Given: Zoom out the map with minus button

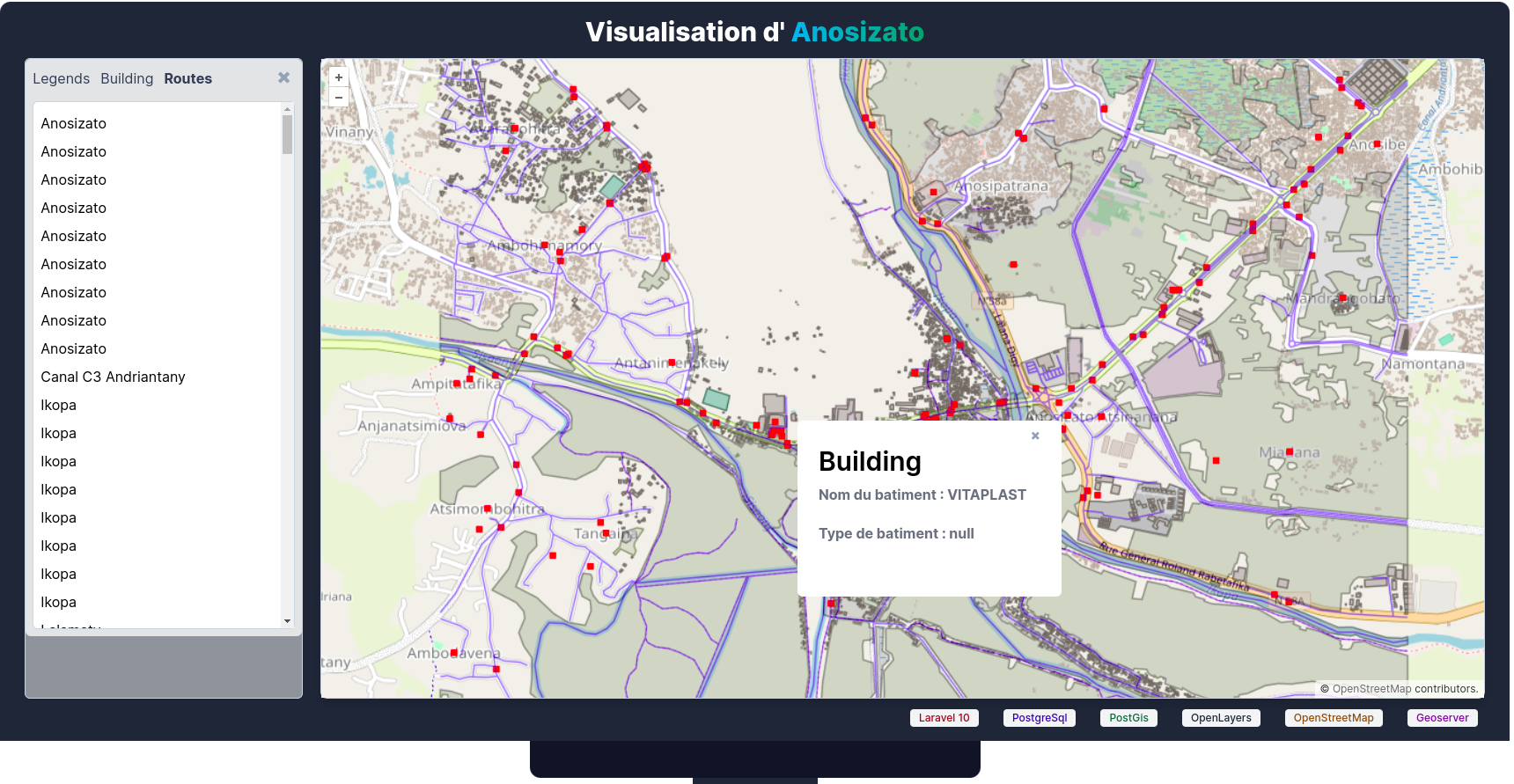Looking at the screenshot, I should [339, 97].
